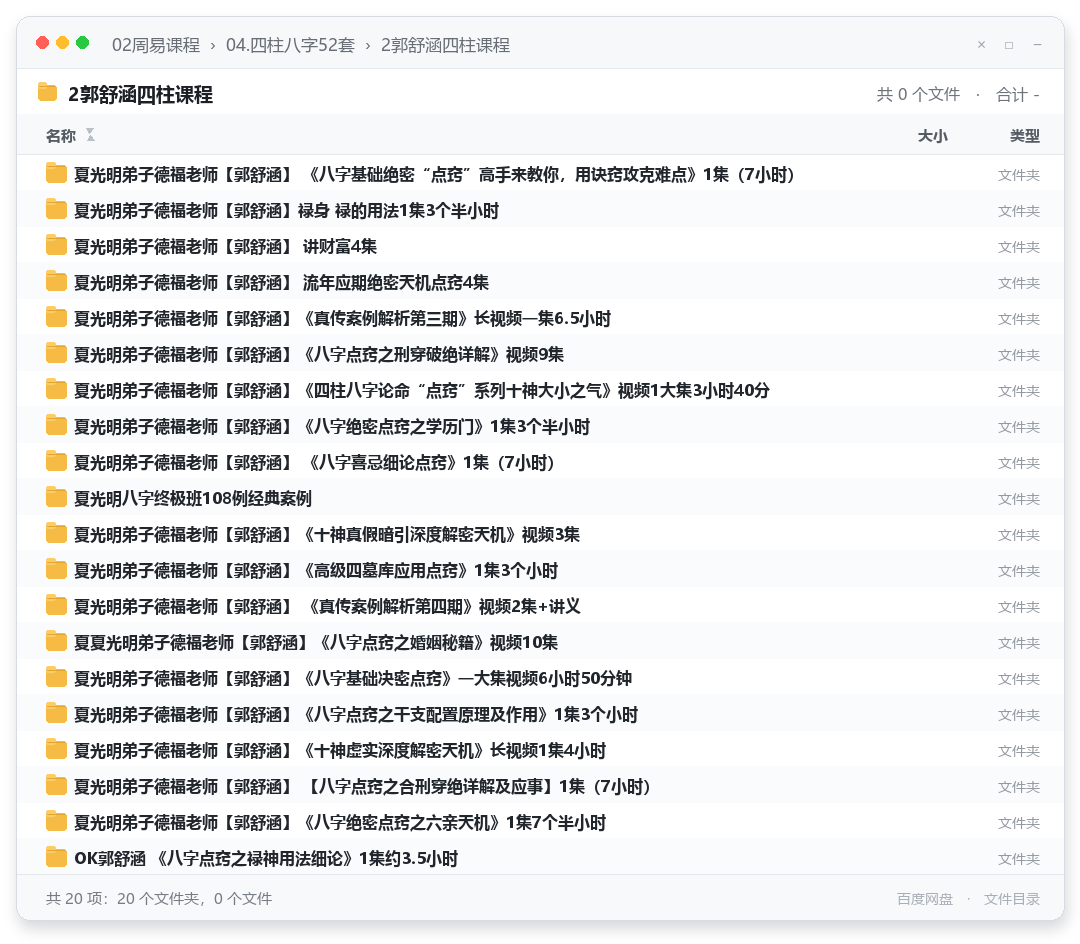
Task: Sort list by 大小 column header
Action: [x=933, y=136]
